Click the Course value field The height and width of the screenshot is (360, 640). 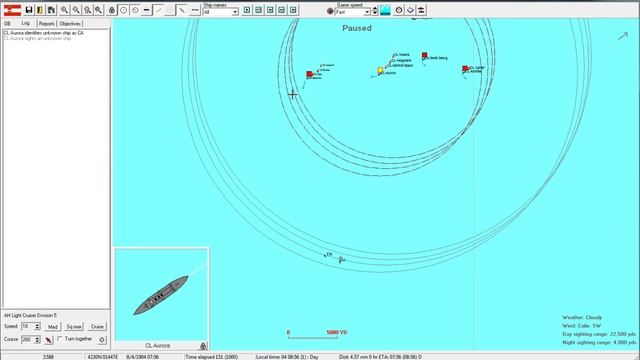tap(28, 340)
